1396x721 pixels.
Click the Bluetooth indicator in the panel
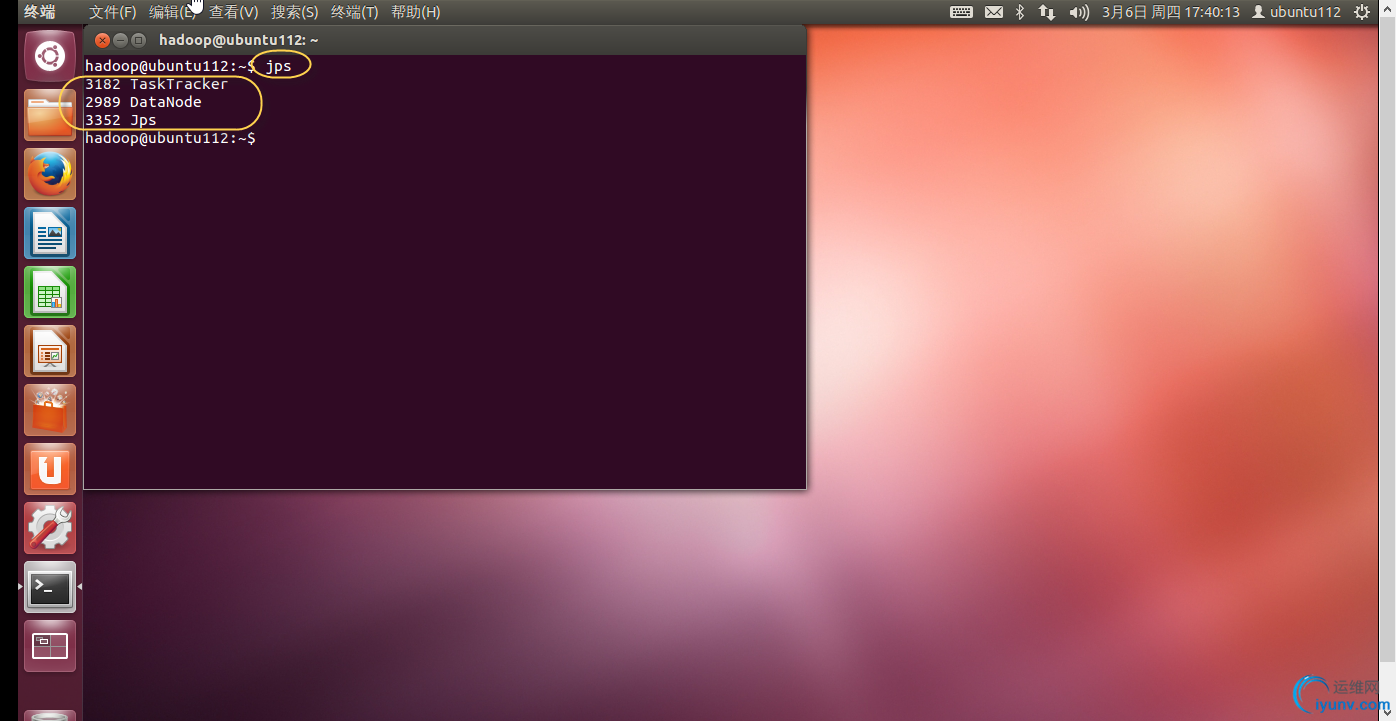(x=1019, y=11)
